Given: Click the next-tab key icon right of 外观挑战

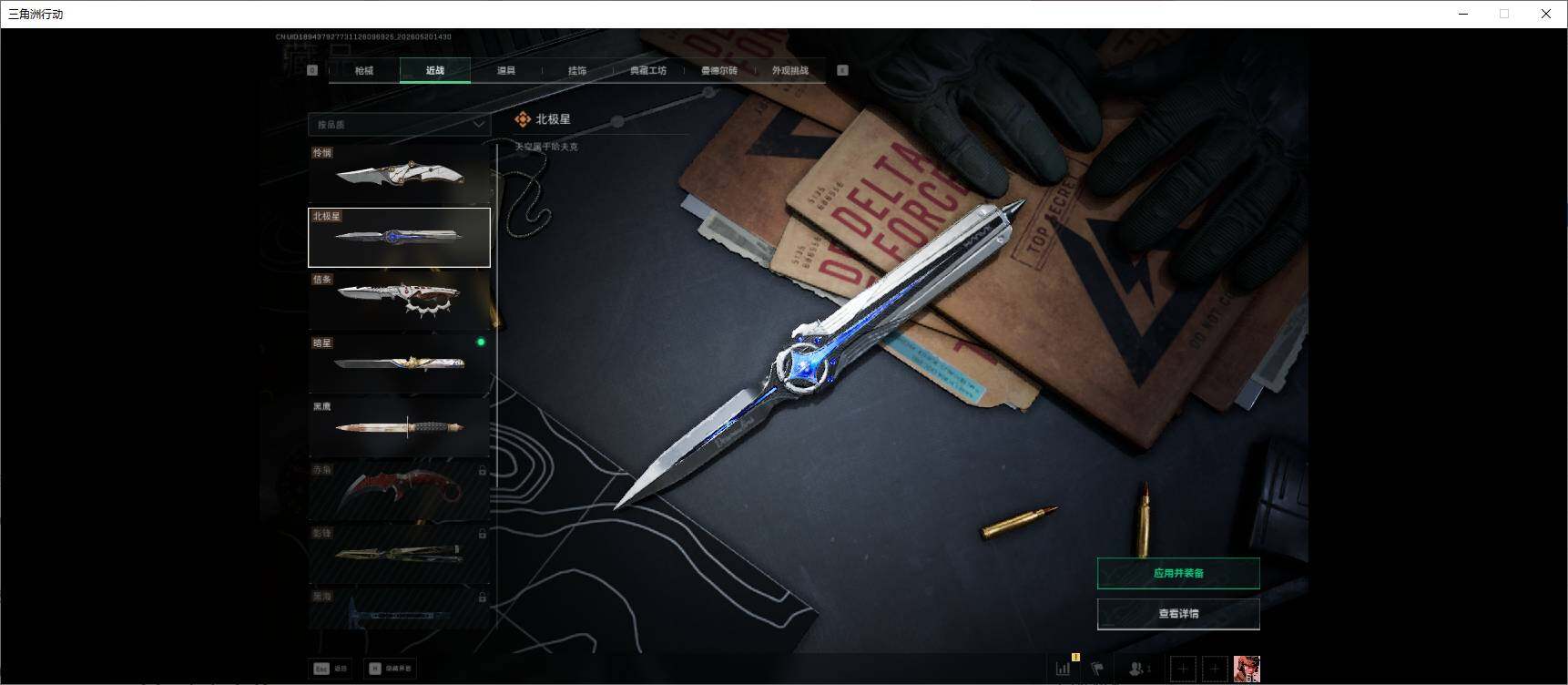Looking at the screenshot, I should 842,70.
